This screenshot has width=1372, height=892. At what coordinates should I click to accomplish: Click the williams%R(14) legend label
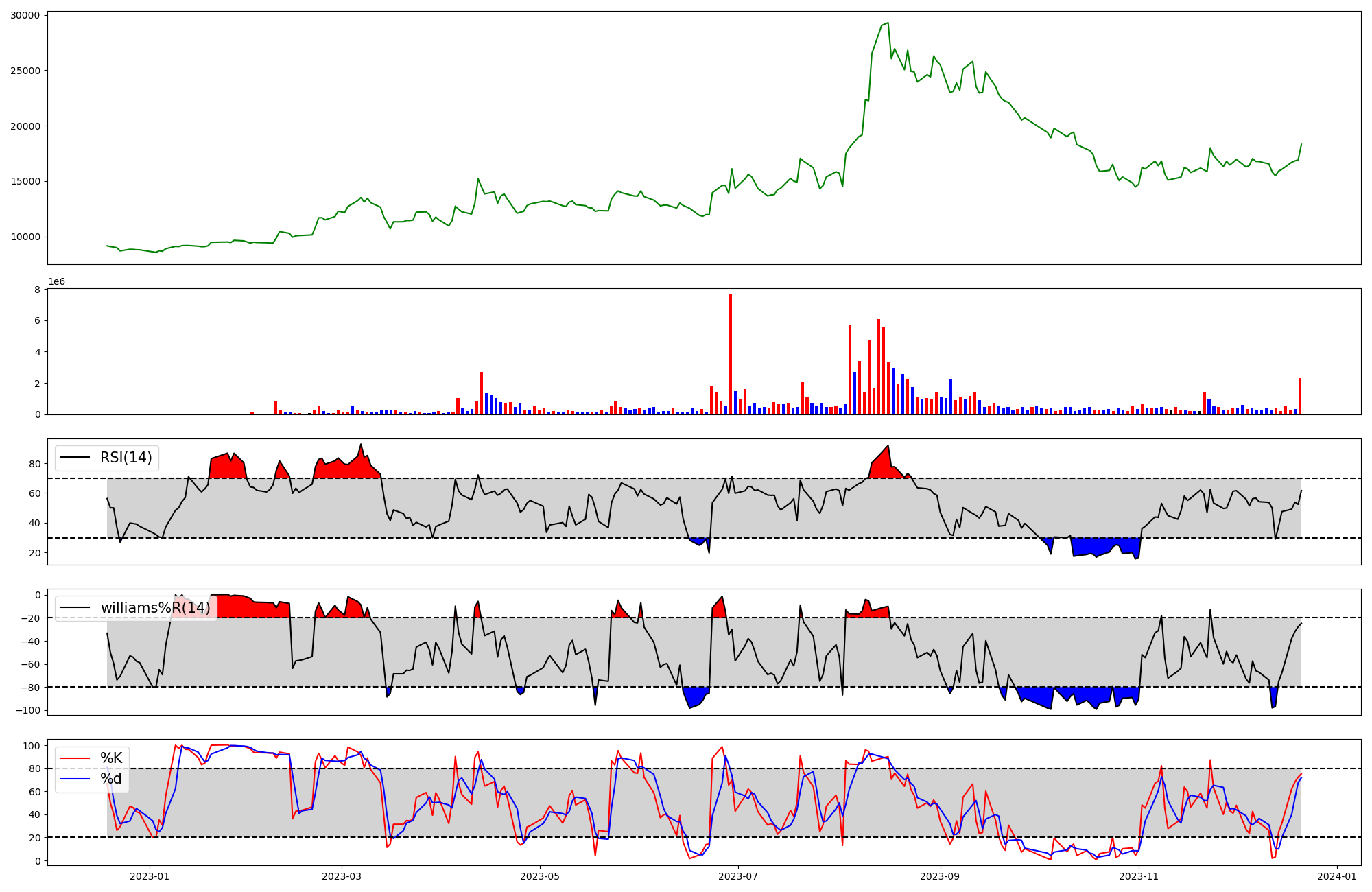point(155,608)
